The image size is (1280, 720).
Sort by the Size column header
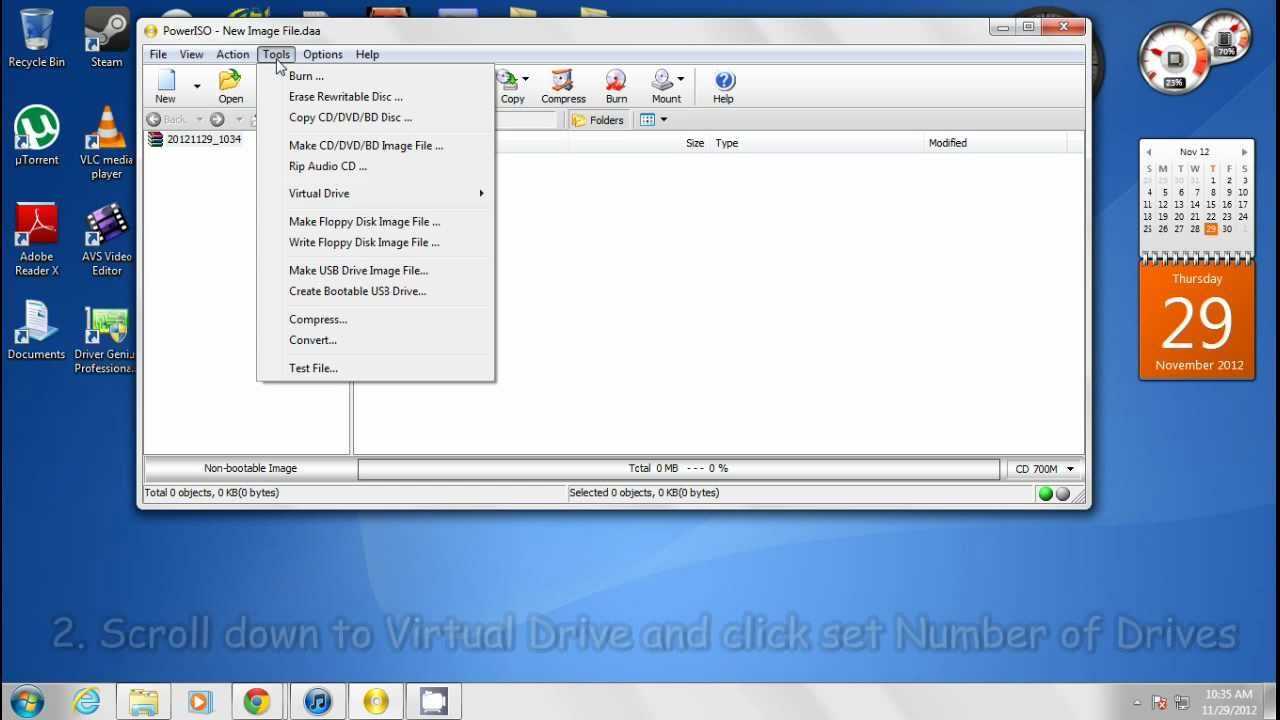pos(694,143)
